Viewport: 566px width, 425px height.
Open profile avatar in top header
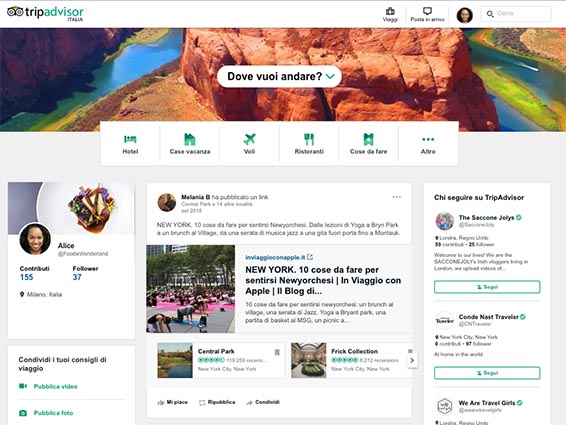[465, 15]
